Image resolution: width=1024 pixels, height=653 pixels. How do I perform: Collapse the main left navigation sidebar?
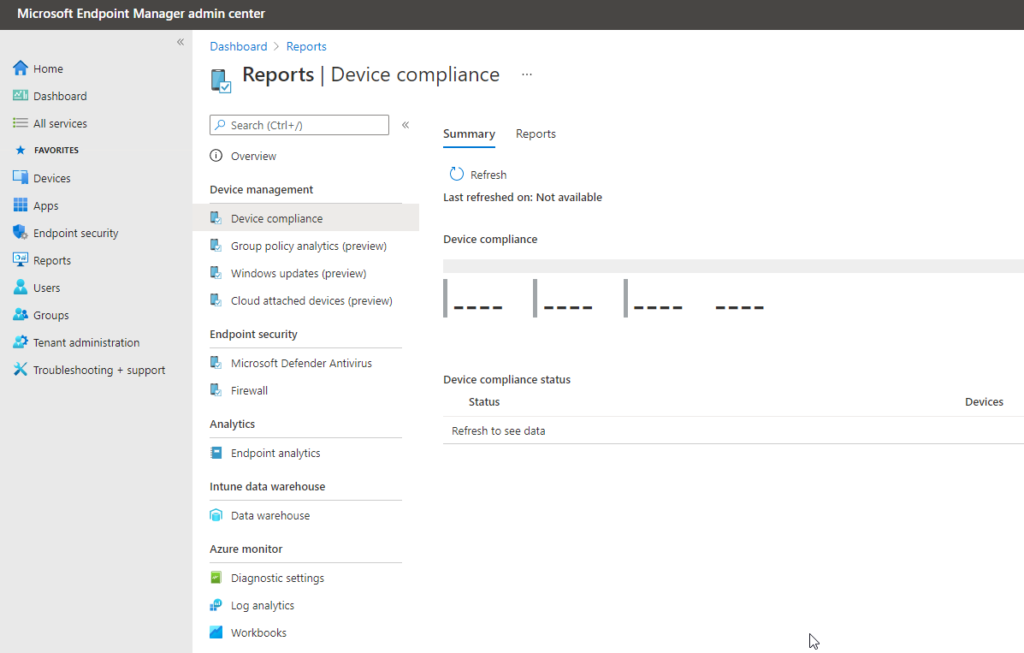(180, 42)
